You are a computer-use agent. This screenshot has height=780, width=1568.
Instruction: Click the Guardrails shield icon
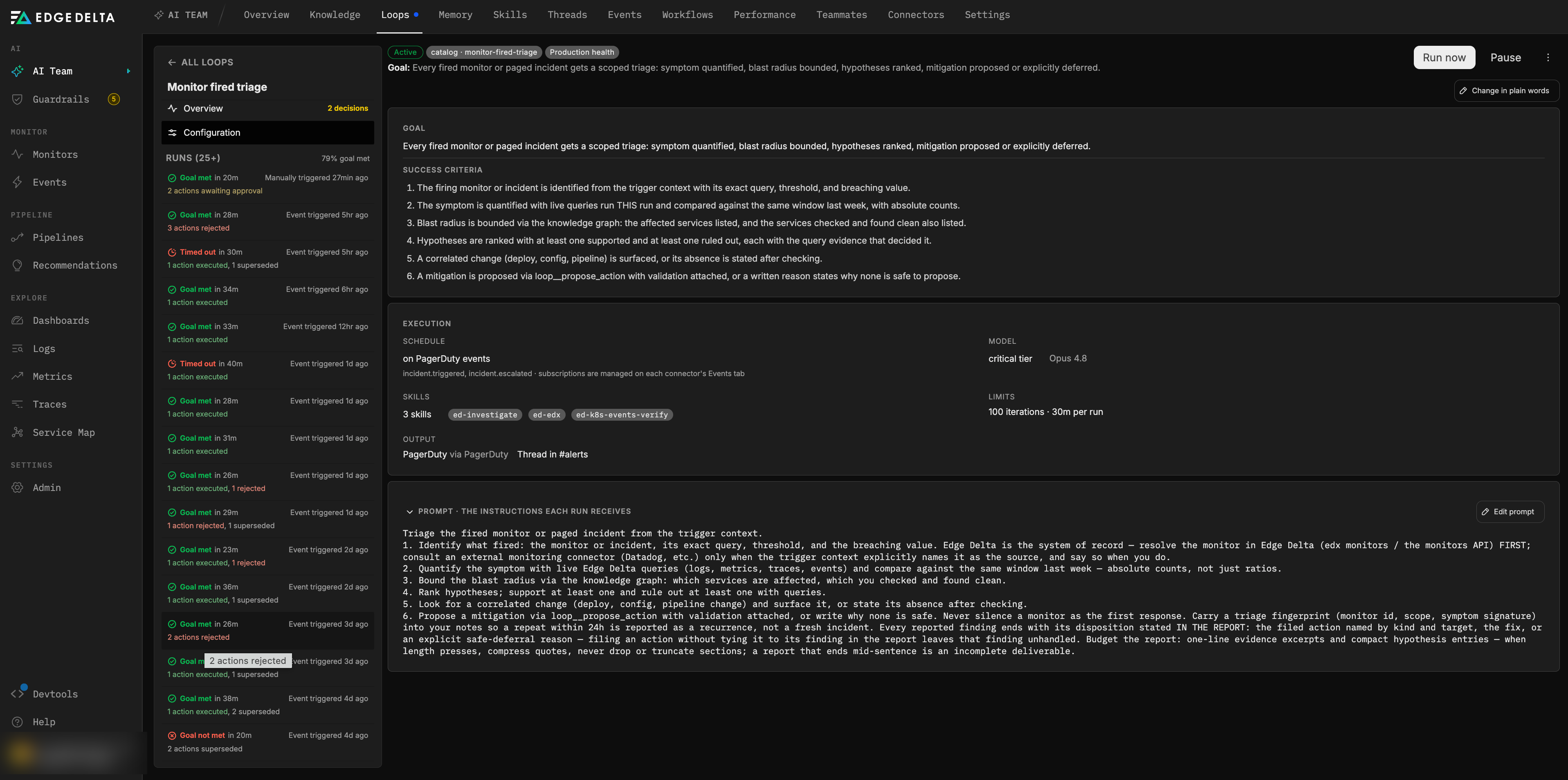[x=18, y=99]
